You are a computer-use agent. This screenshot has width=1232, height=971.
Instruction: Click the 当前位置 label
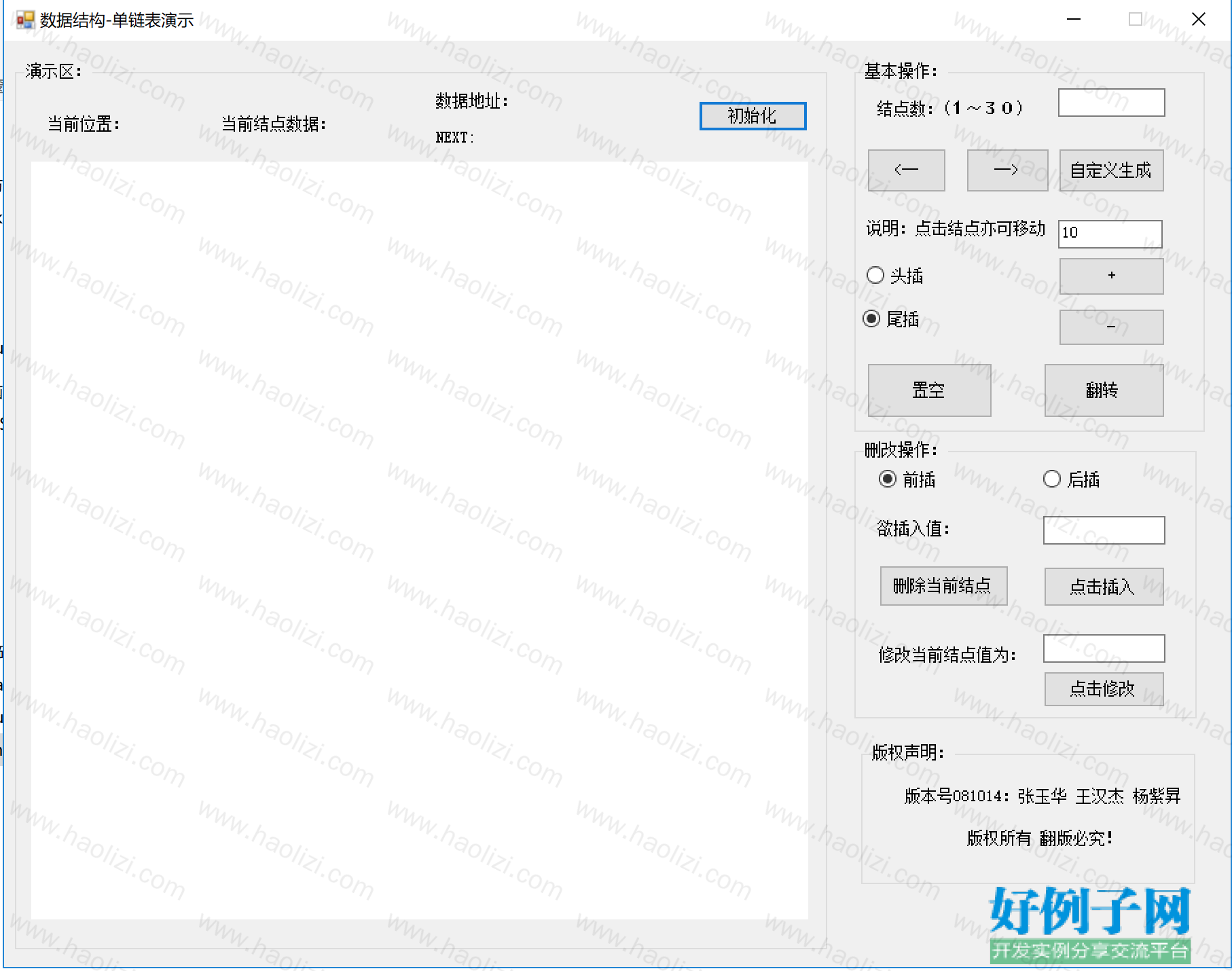point(84,124)
